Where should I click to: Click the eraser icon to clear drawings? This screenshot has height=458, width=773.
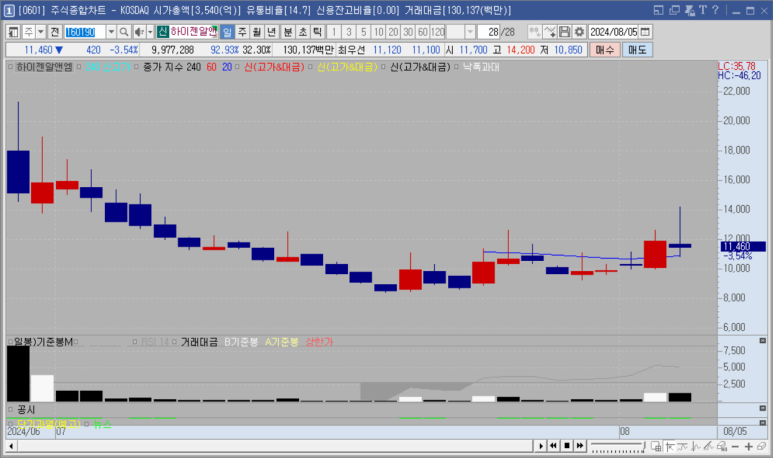(762, 446)
